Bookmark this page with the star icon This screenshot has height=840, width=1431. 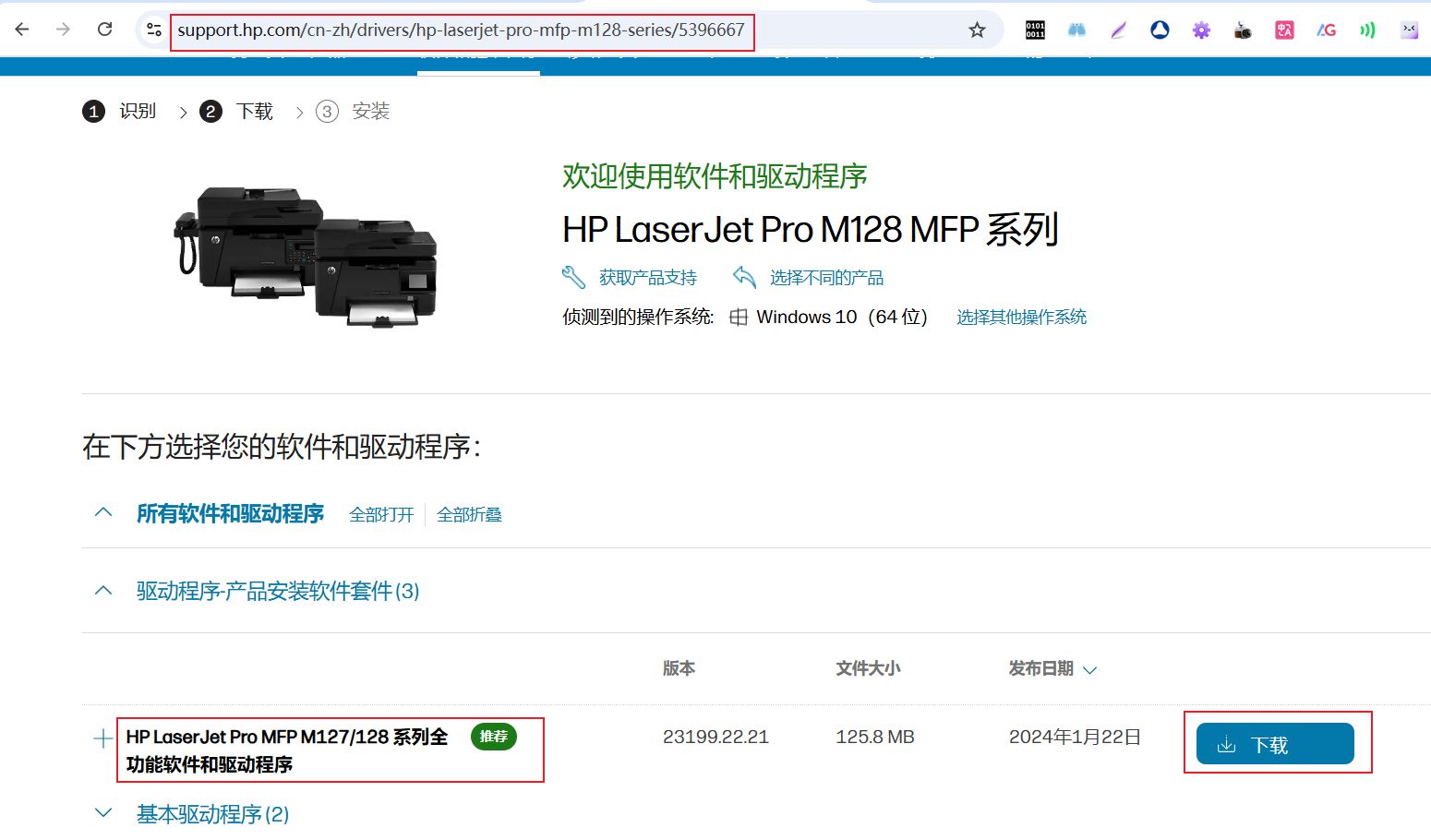977,30
